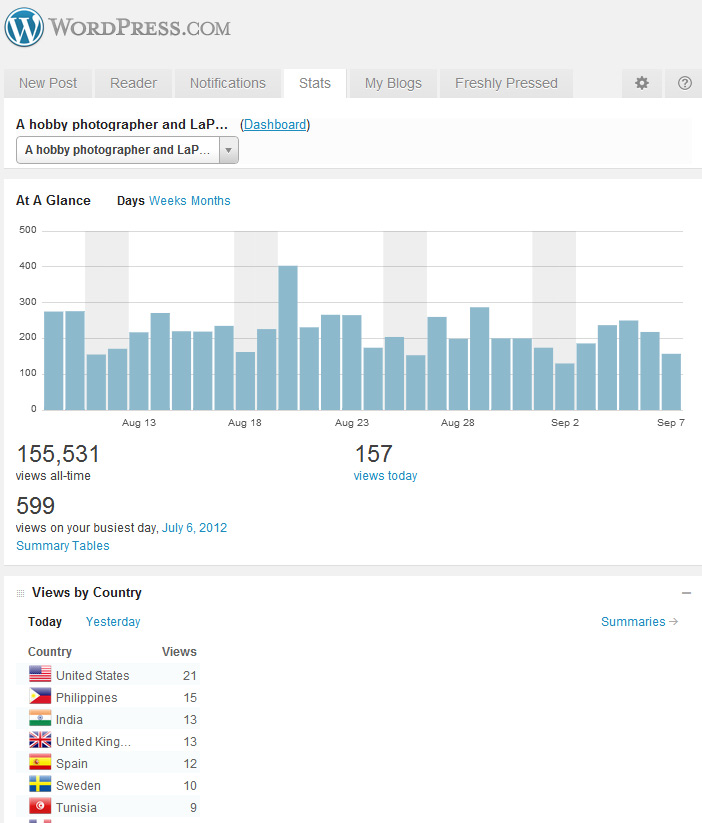Screen dimensions: 702x823
Task: Click the WordPress.com logo
Action: point(118,27)
